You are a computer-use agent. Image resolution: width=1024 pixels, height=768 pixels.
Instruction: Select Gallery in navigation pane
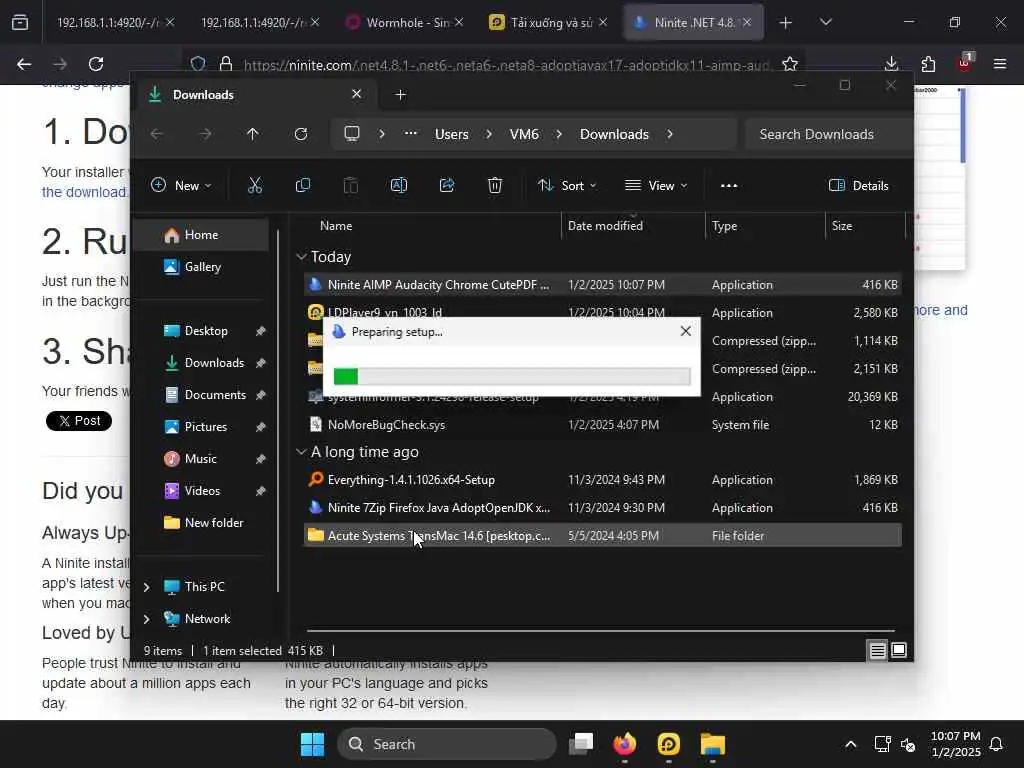(x=202, y=267)
